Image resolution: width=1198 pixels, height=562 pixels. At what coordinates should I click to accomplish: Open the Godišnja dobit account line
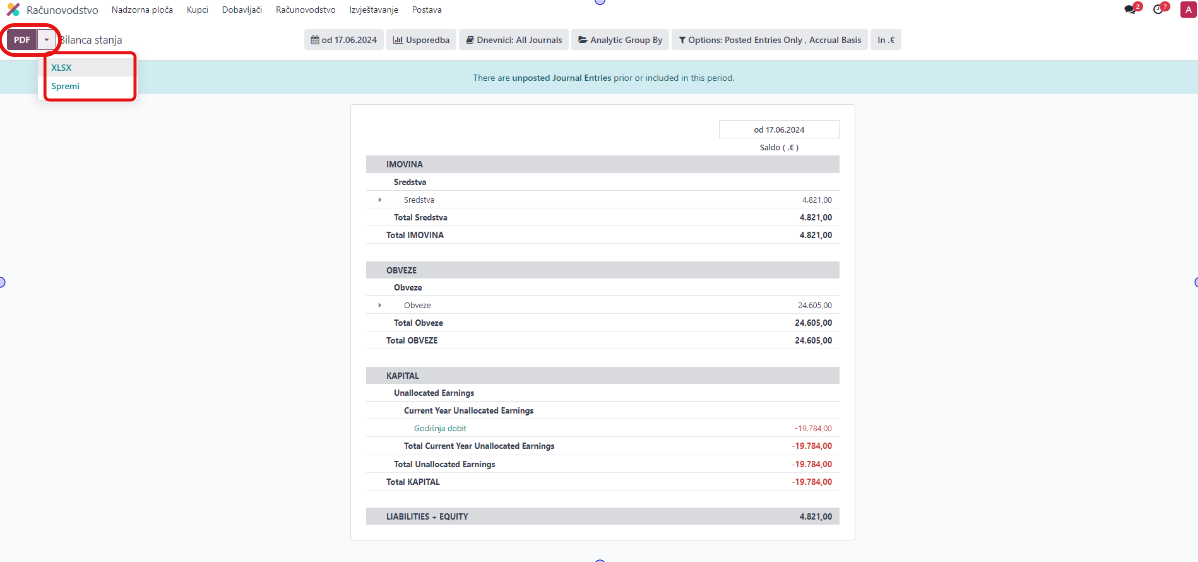coord(440,428)
